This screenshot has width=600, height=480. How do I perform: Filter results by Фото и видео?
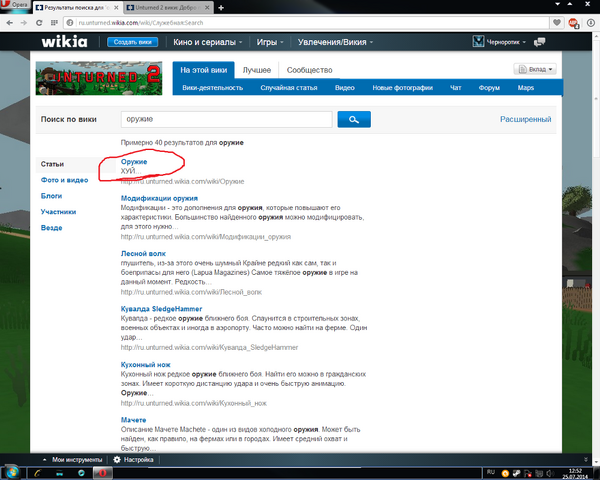pos(64,180)
